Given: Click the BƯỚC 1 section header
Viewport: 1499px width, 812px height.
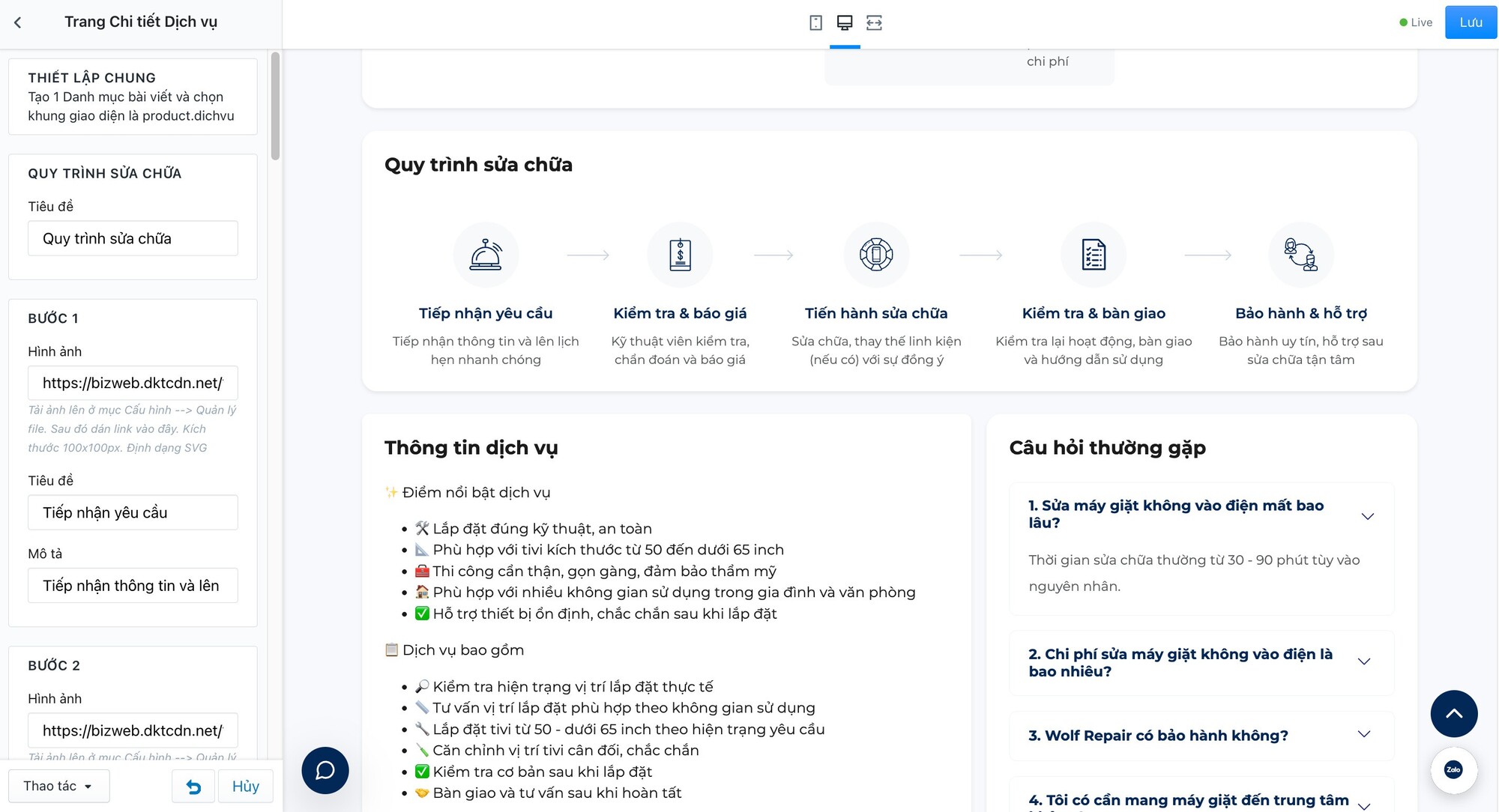Looking at the screenshot, I should point(53,318).
